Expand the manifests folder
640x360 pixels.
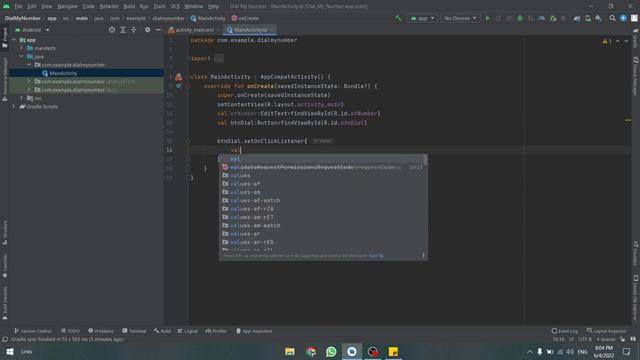22,48
